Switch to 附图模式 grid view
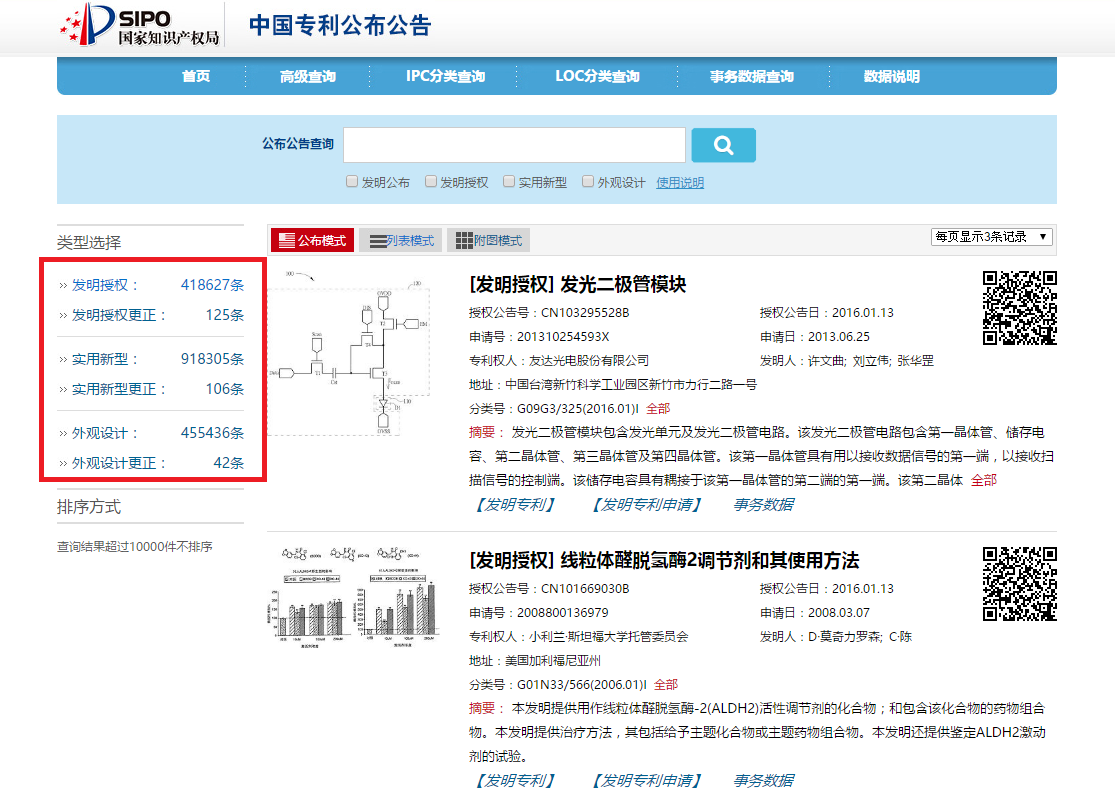 tap(488, 240)
